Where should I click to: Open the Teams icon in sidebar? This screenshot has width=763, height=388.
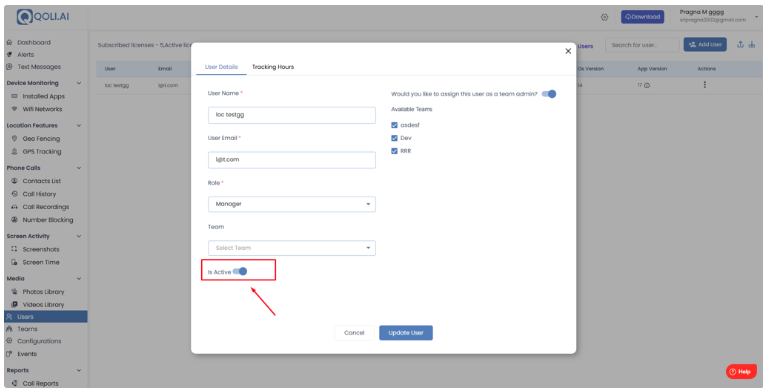[x=10, y=329]
